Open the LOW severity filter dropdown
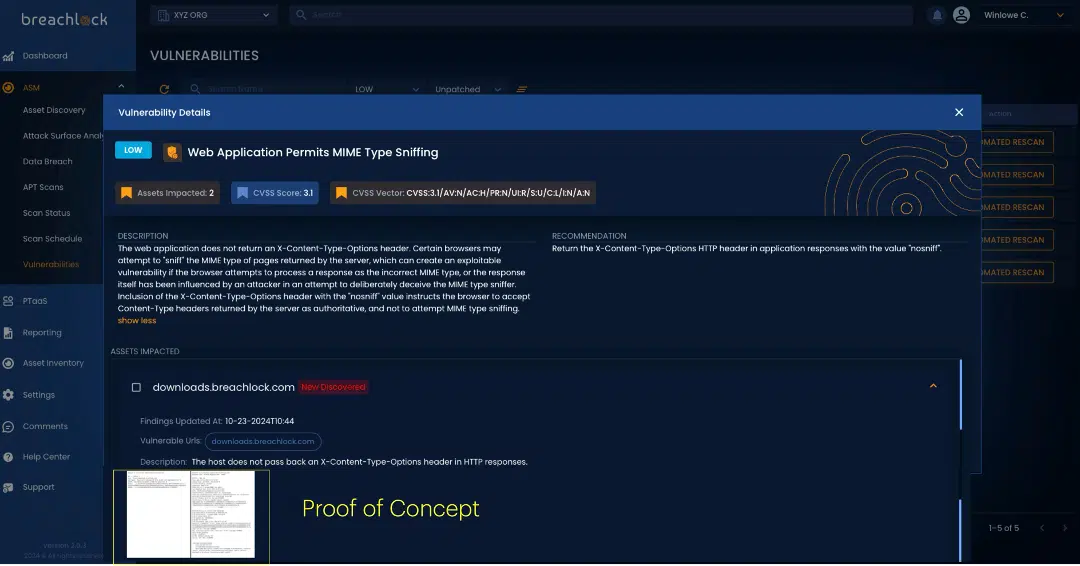1080x566 pixels. [386, 90]
